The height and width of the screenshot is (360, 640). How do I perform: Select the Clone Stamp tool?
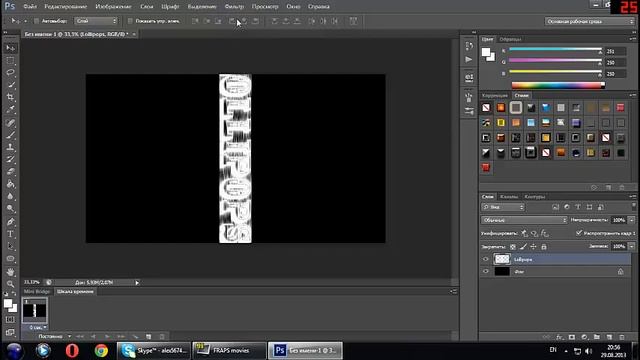11,147
